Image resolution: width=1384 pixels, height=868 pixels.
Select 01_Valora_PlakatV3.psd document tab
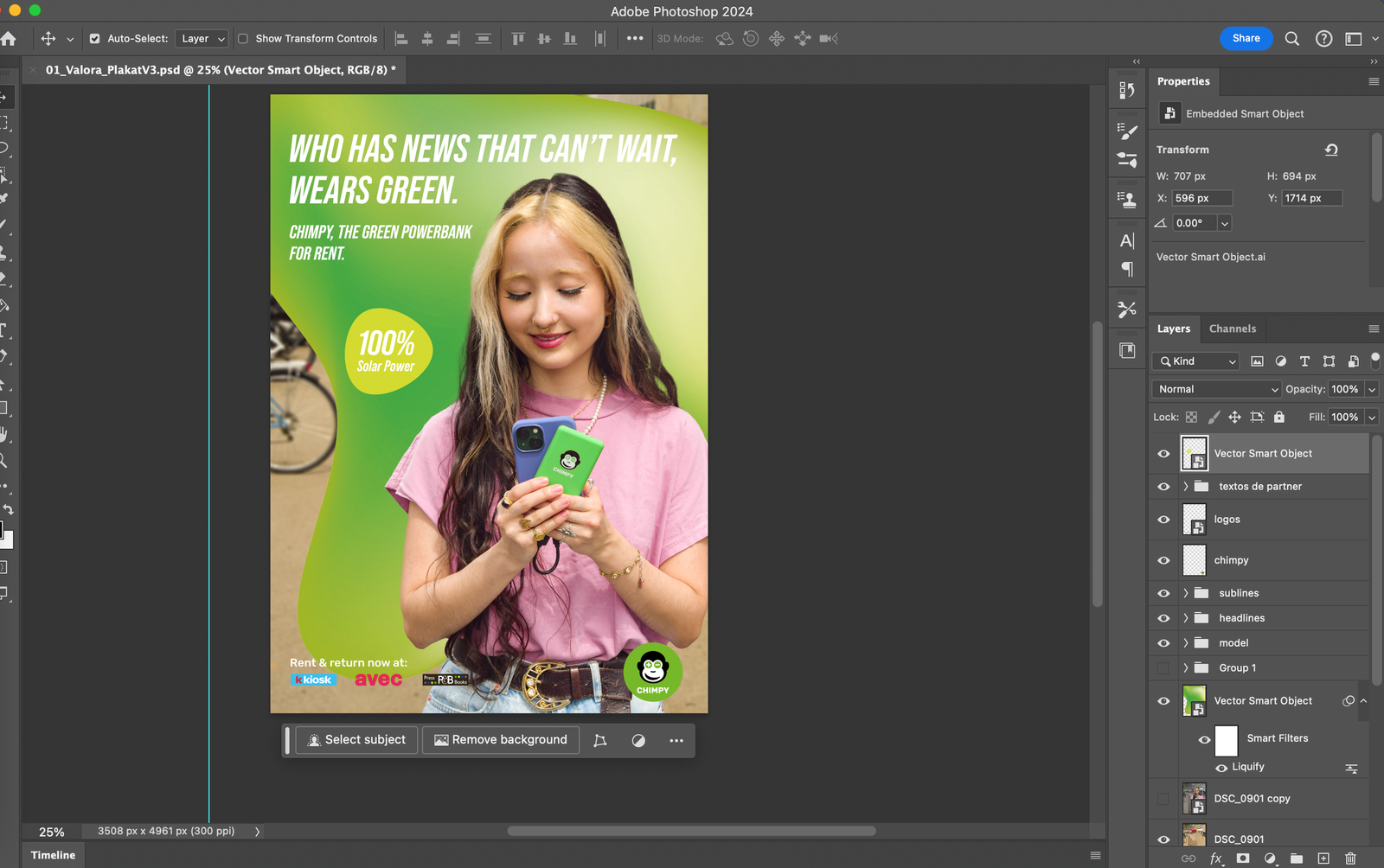[x=221, y=70]
